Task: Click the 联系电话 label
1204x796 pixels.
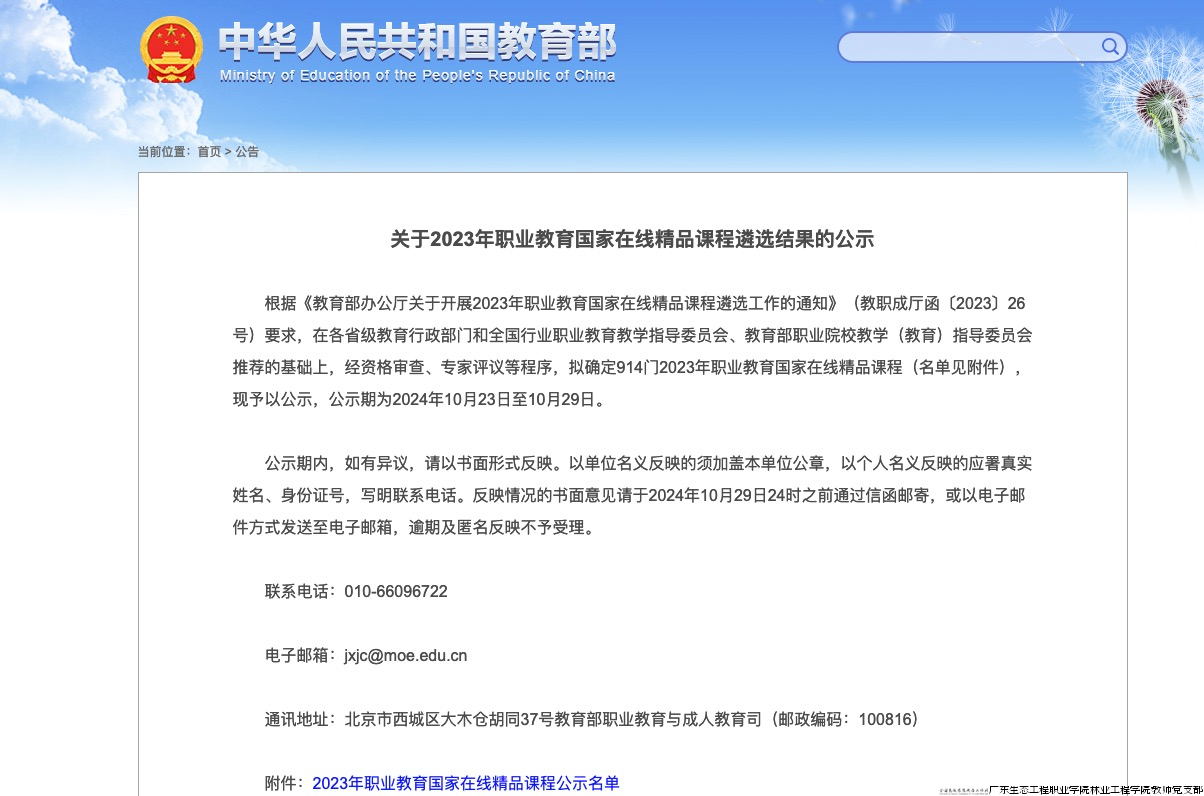Action: (x=300, y=591)
